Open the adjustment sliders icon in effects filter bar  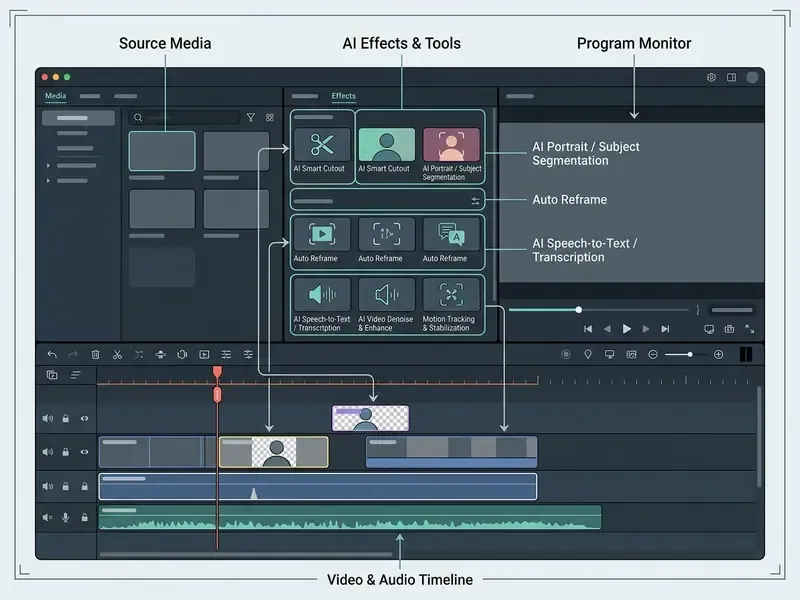476,201
